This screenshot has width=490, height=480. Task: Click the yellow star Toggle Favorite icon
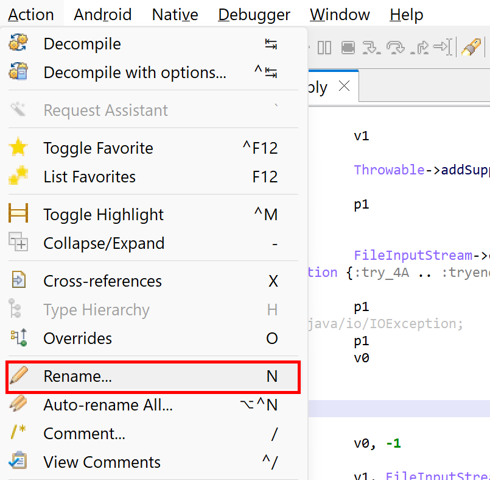[18, 147]
